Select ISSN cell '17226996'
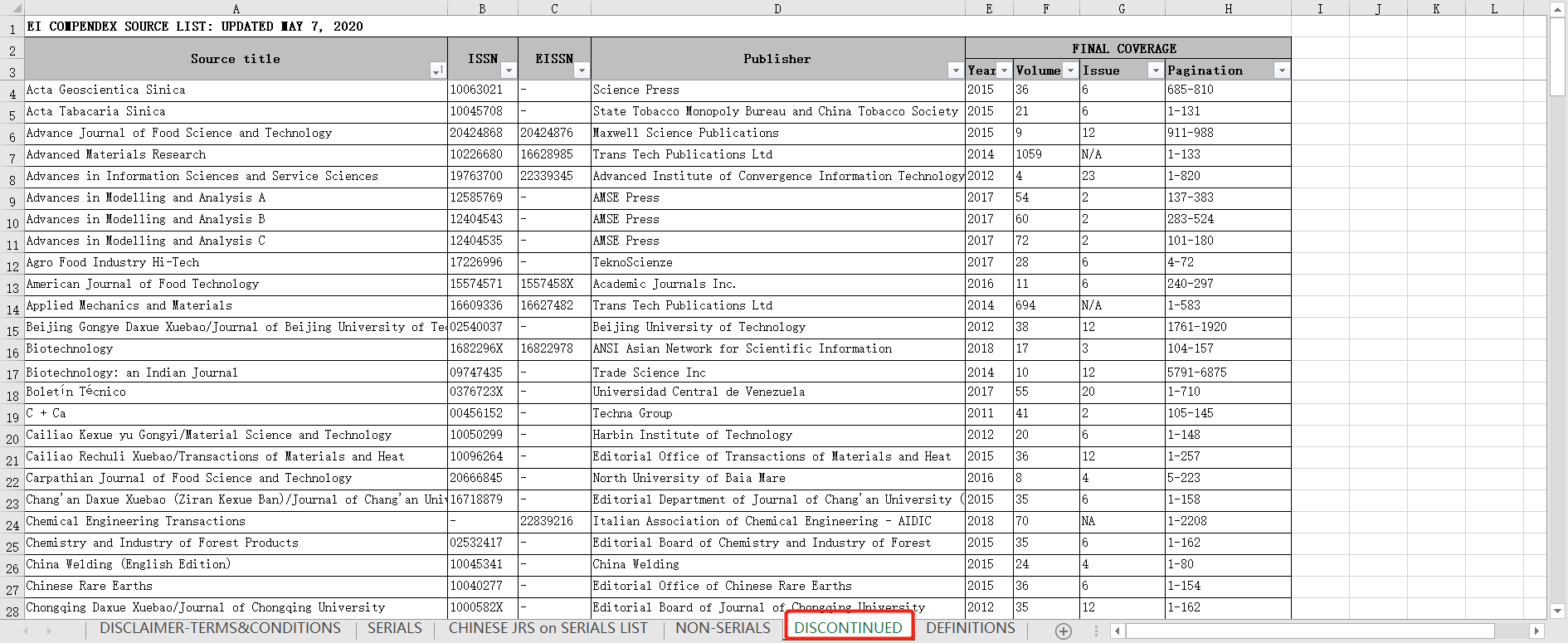The width and height of the screenshot is (1568, 643). tap(483, 262)
